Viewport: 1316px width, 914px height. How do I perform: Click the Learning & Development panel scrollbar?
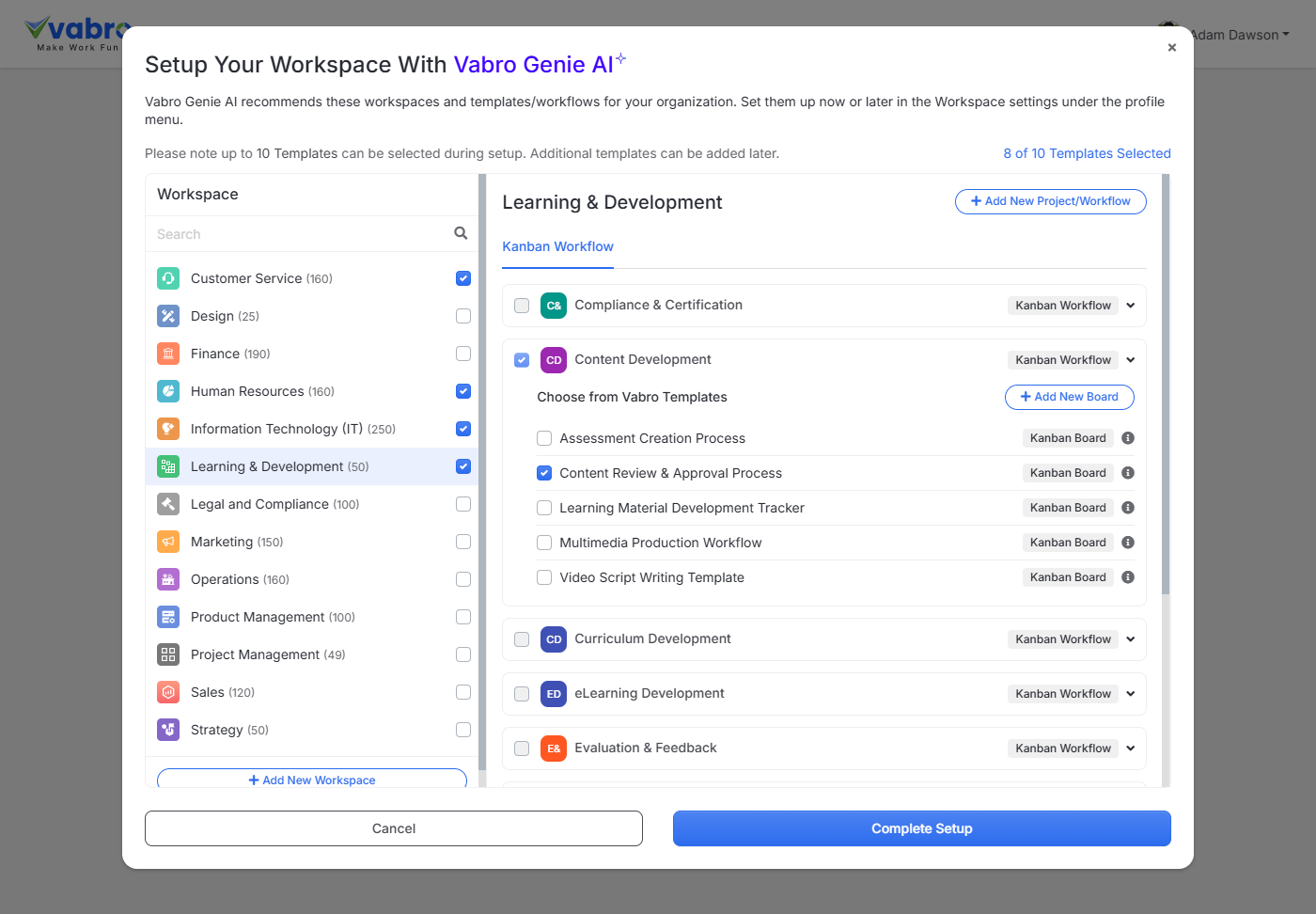click(x=1166, y=384)
